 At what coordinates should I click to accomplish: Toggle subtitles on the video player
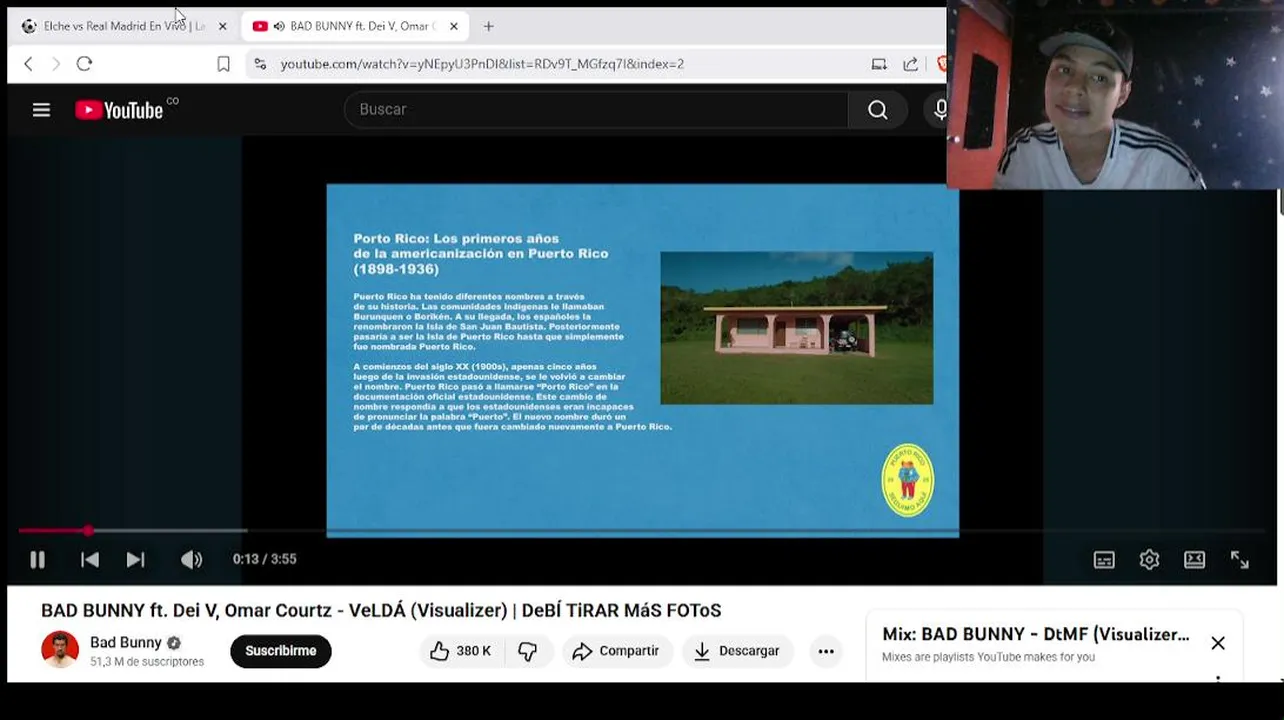click(x=1104, y=560)
